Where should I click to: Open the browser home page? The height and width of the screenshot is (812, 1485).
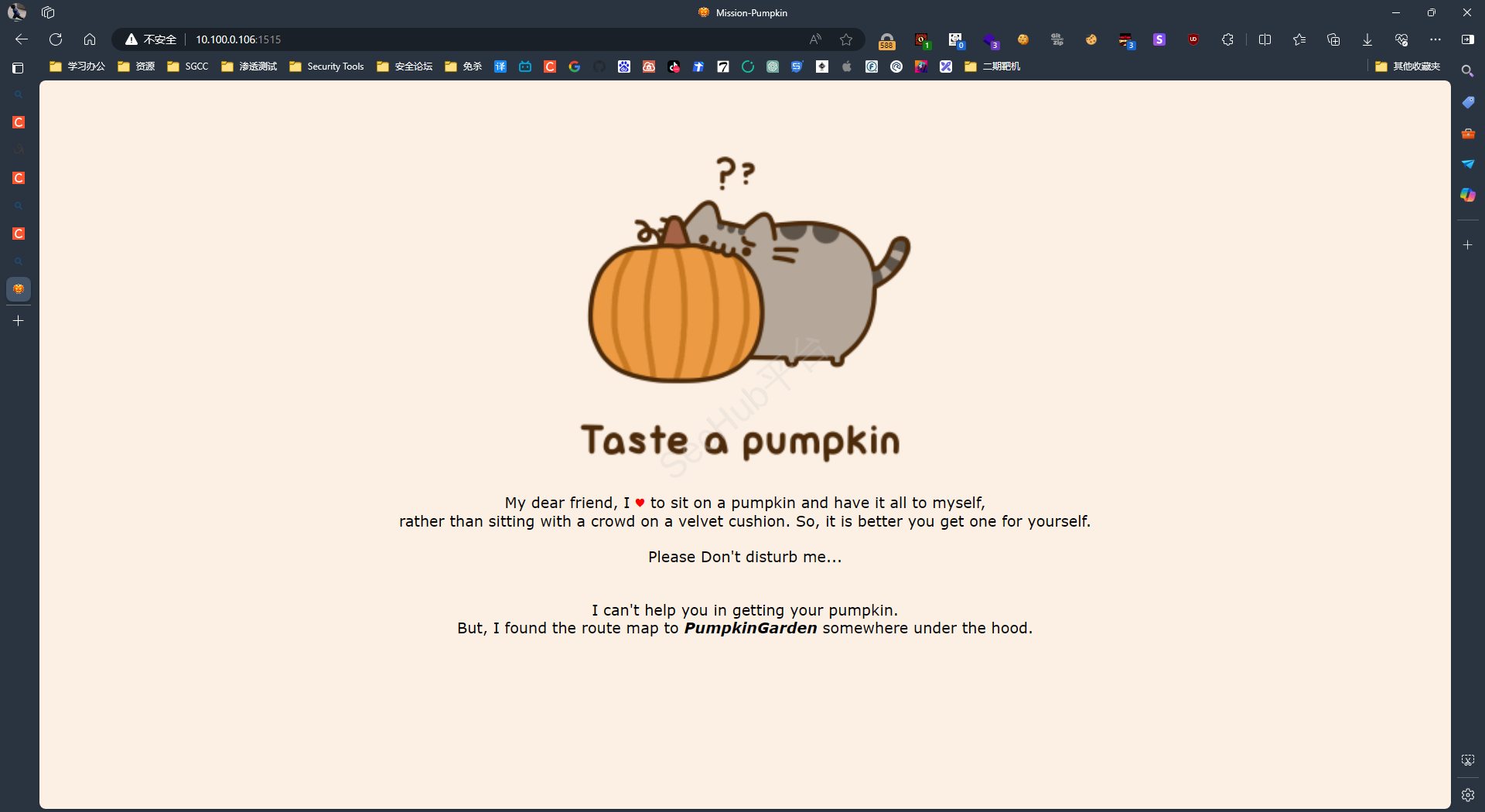coord(90,39)
